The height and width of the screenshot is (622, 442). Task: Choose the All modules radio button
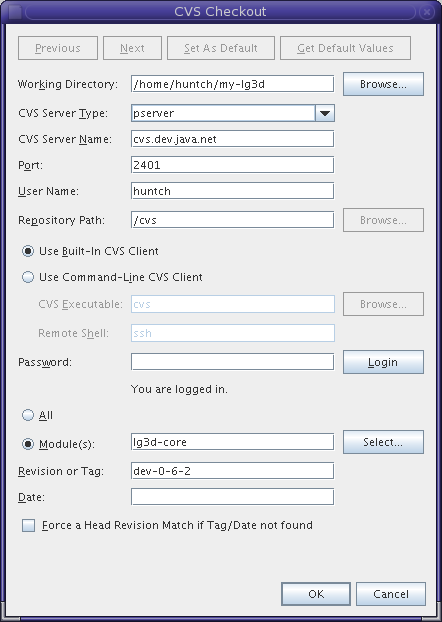[x=28, y=415]
